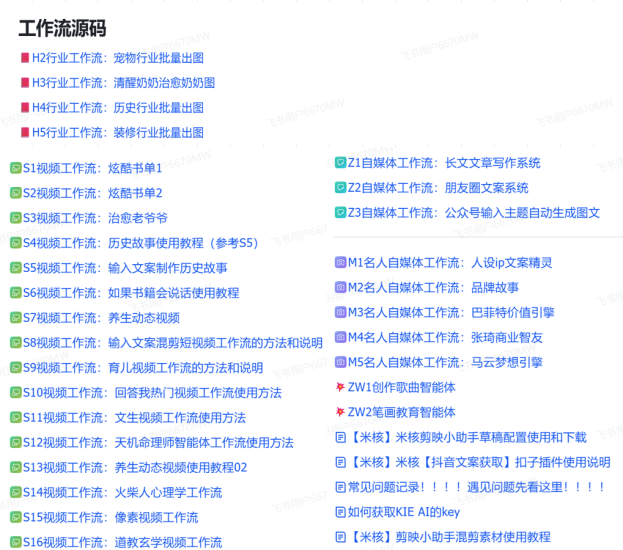Click the green icon beside S1视频工作流
The width and height of the screenshot is (623, 550).
click(15, 168)
